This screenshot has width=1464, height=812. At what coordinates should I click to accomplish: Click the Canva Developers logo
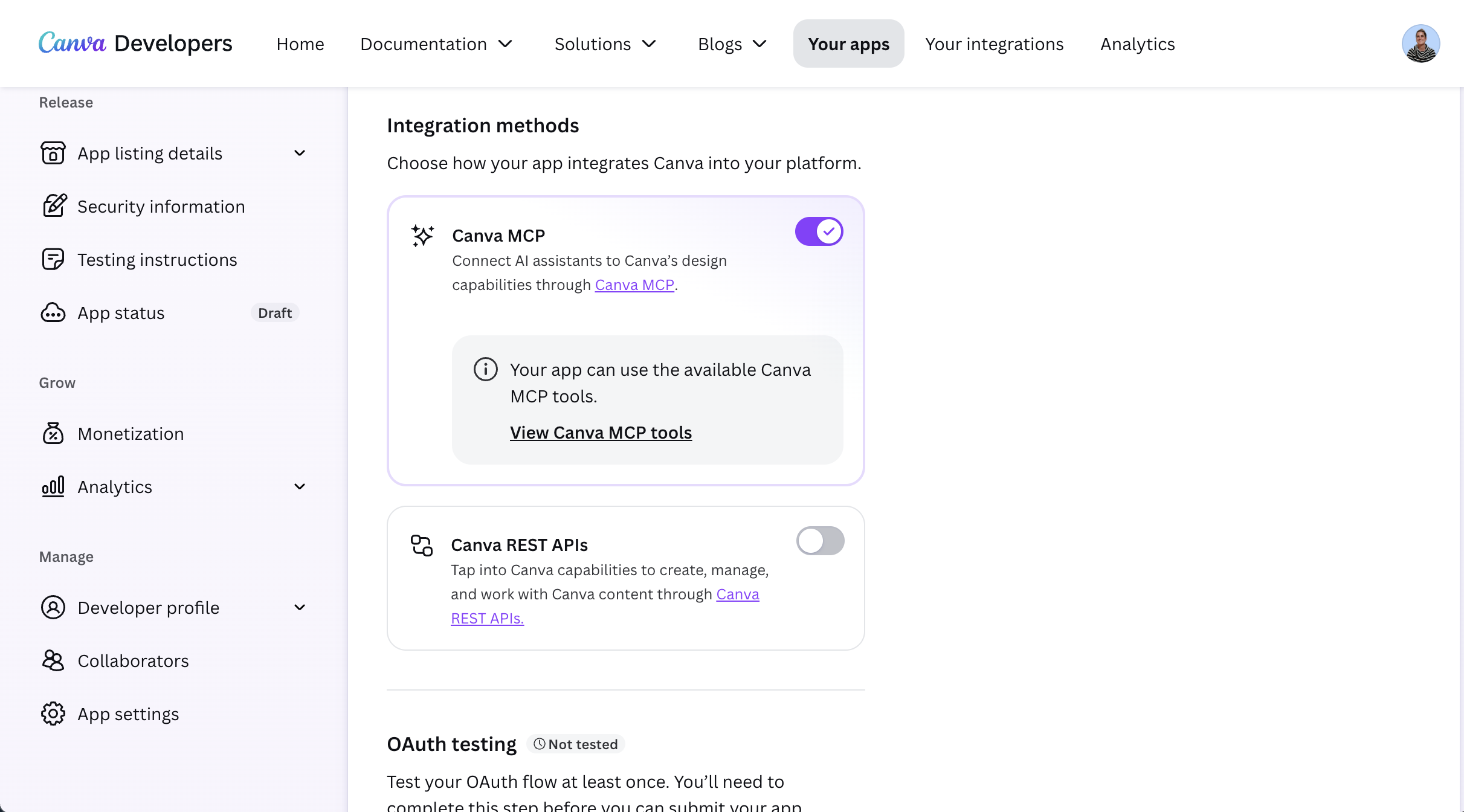[135, 43]
